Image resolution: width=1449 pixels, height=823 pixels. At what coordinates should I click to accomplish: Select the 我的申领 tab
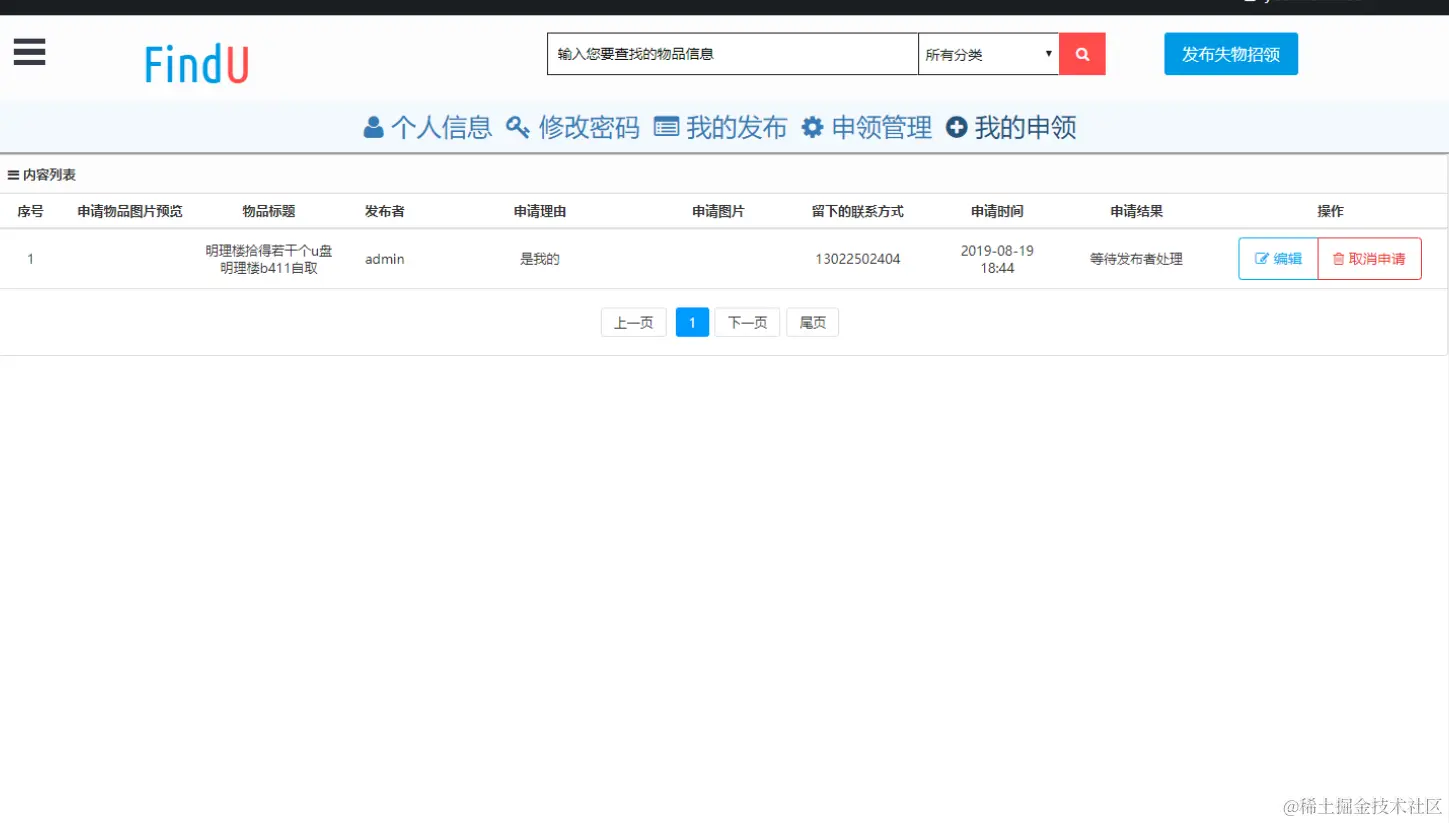(1011, 127)
